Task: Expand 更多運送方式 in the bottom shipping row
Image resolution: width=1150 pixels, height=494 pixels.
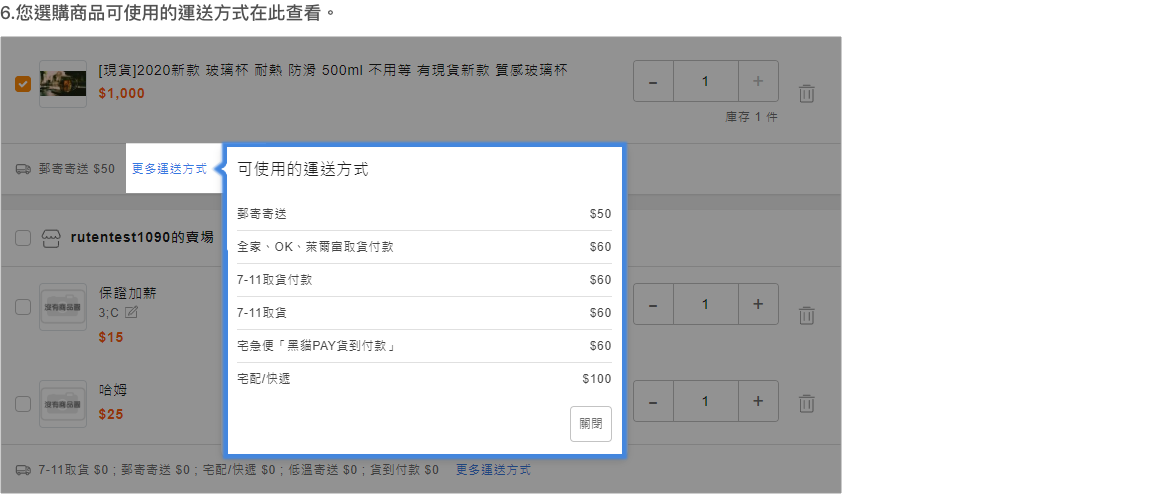Action: tap(493, 470)
